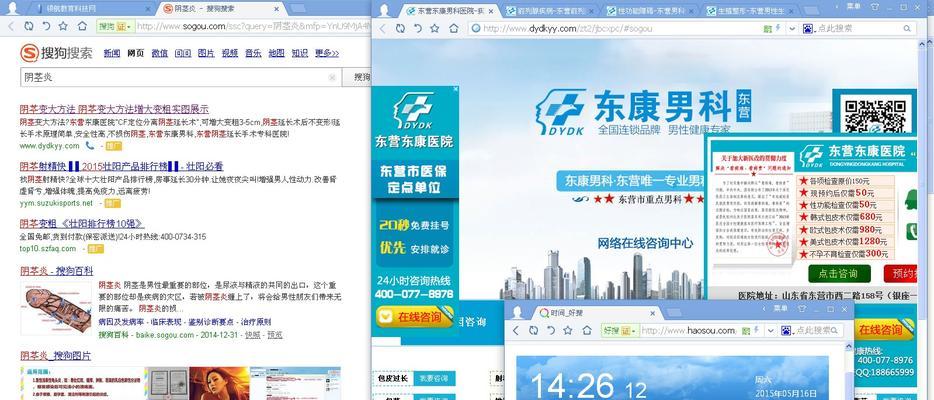Open the 快照 link under the 搜狗百科 result
This screenshot has height=400, width=934.
point(253,335)
